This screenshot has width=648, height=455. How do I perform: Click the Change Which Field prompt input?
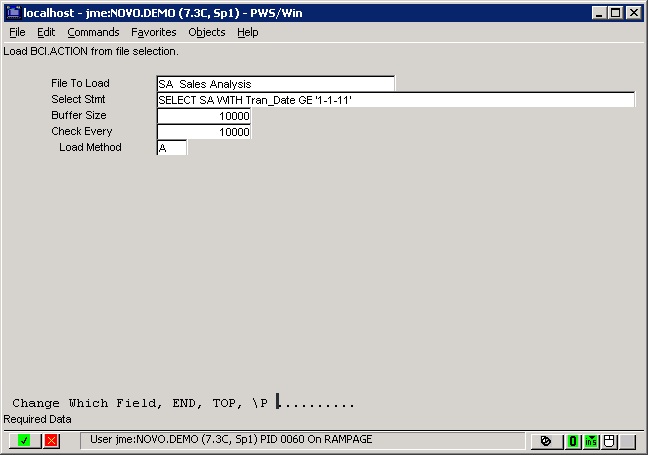[315, 404]
